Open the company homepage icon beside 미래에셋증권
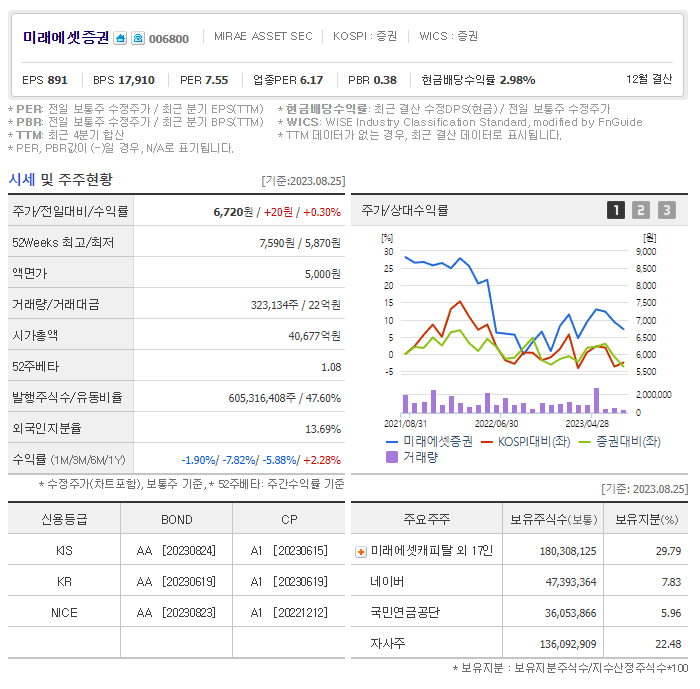This screenshot has height=689, width=700. 120,38
